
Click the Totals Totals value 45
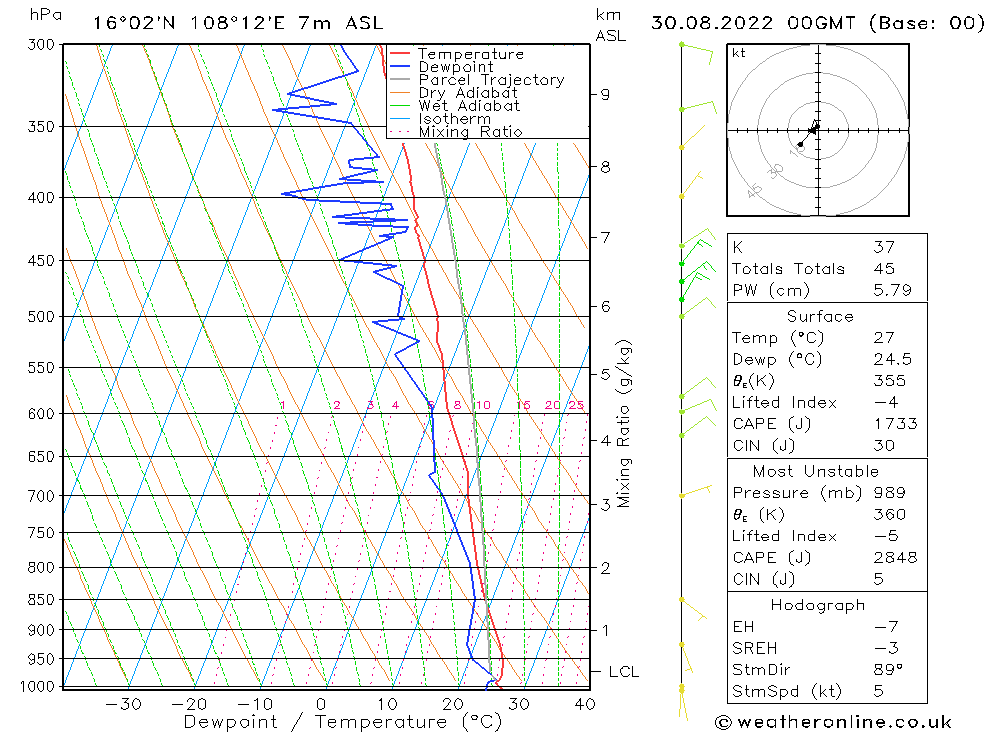coord(884,269)
